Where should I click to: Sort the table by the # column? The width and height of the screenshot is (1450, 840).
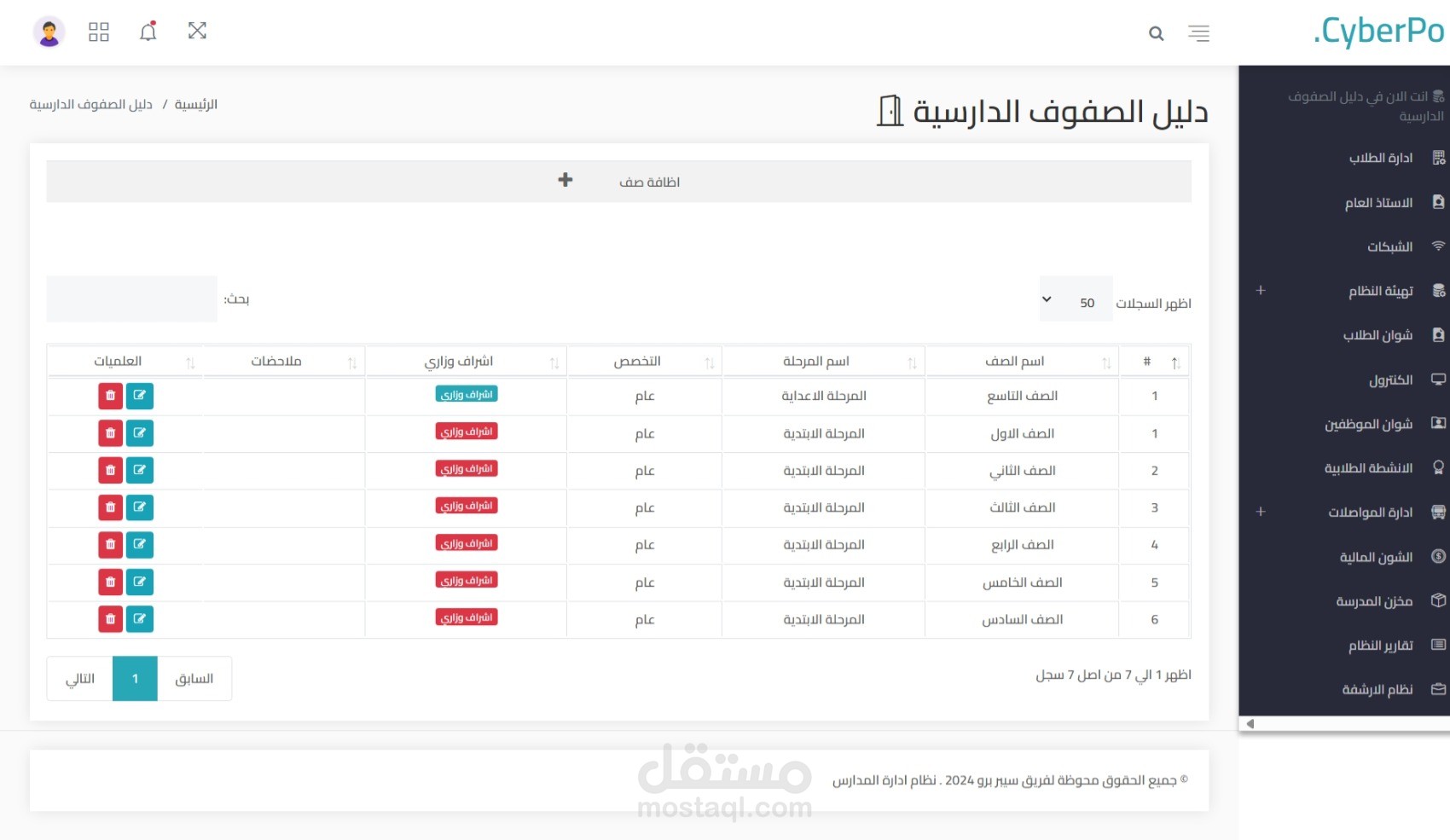tap(1155, 362)
